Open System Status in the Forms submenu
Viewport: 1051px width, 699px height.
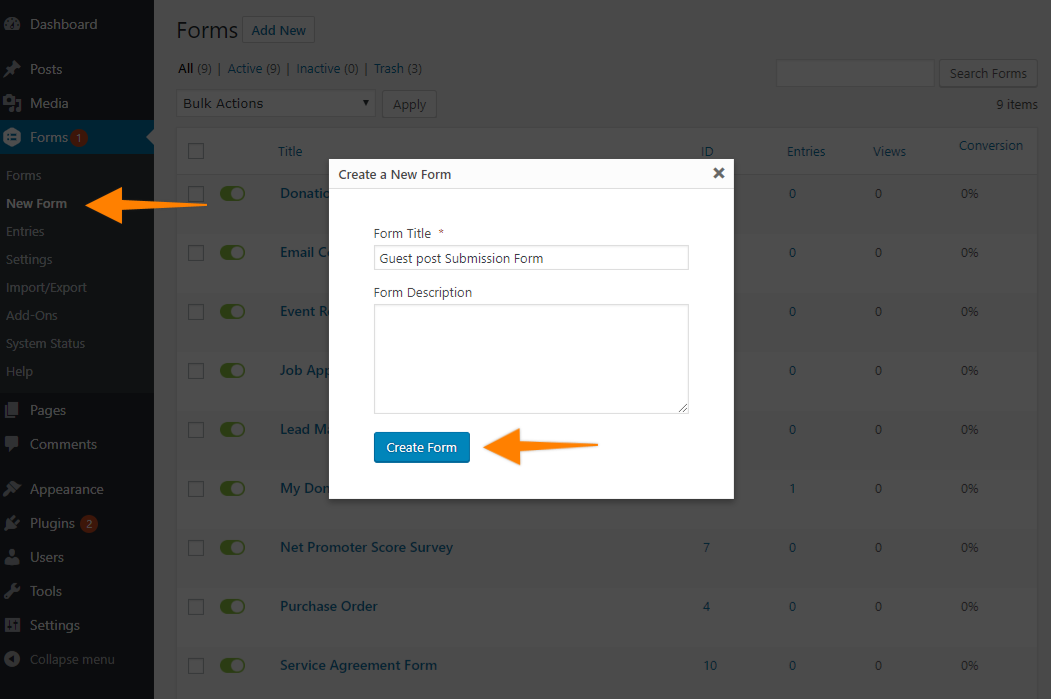pos(46,344)
